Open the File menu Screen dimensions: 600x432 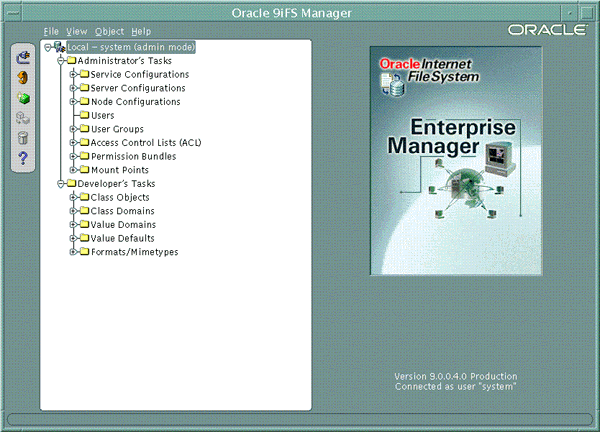point(51,31)
